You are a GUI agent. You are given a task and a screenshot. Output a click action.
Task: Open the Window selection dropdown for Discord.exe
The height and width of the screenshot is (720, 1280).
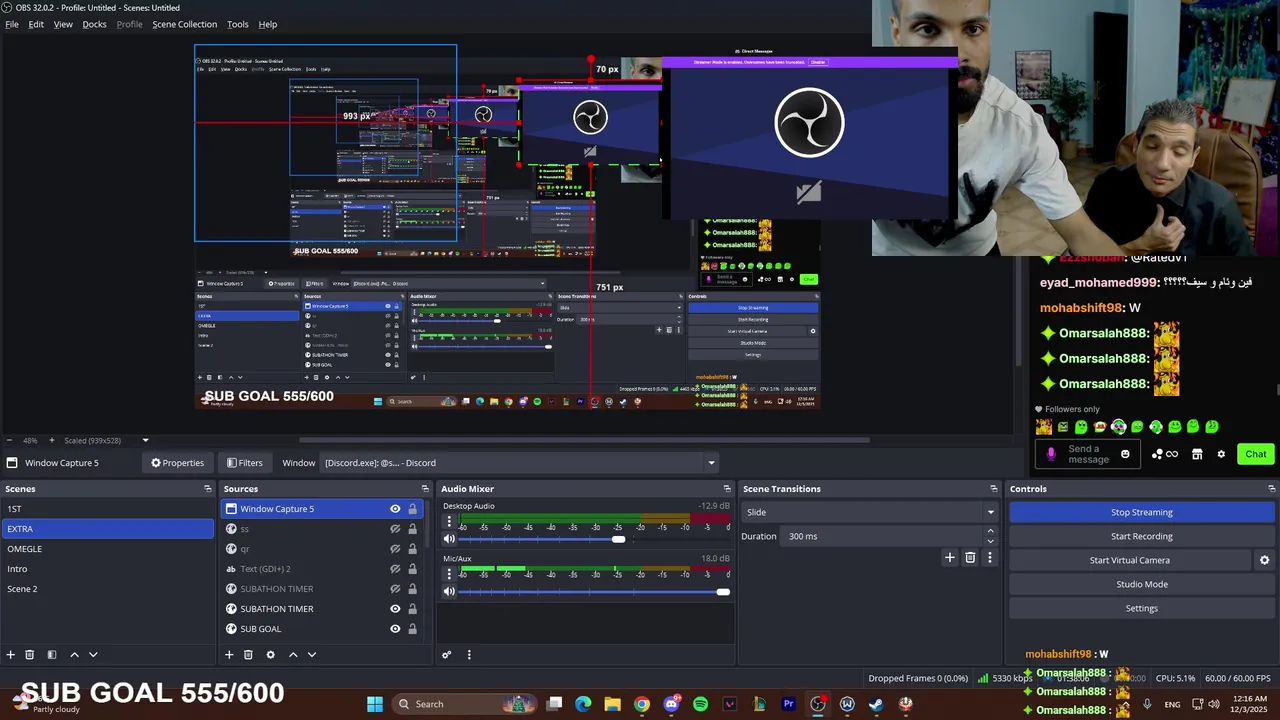pos(520,463)
